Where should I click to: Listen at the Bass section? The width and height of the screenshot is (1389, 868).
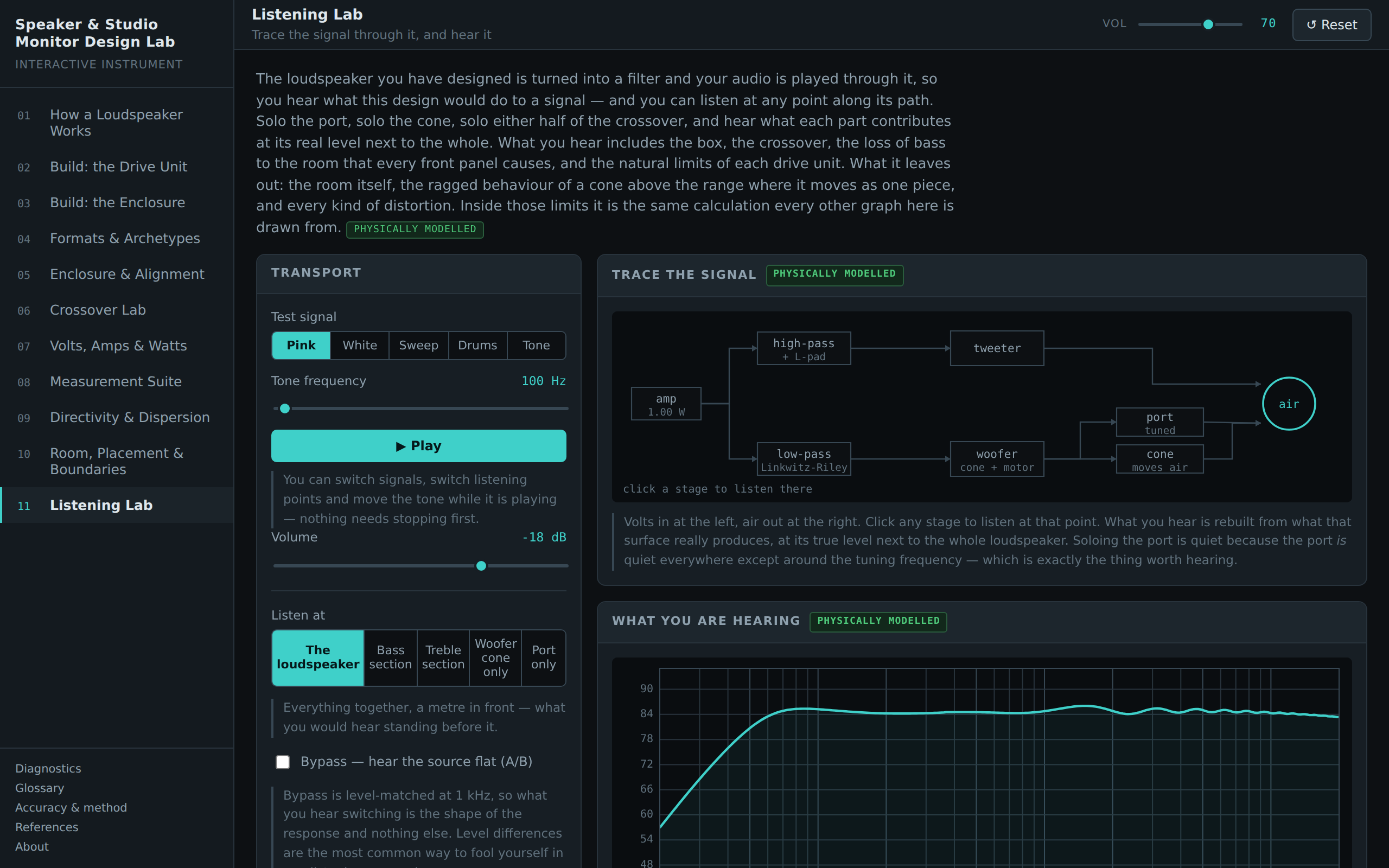390,658
